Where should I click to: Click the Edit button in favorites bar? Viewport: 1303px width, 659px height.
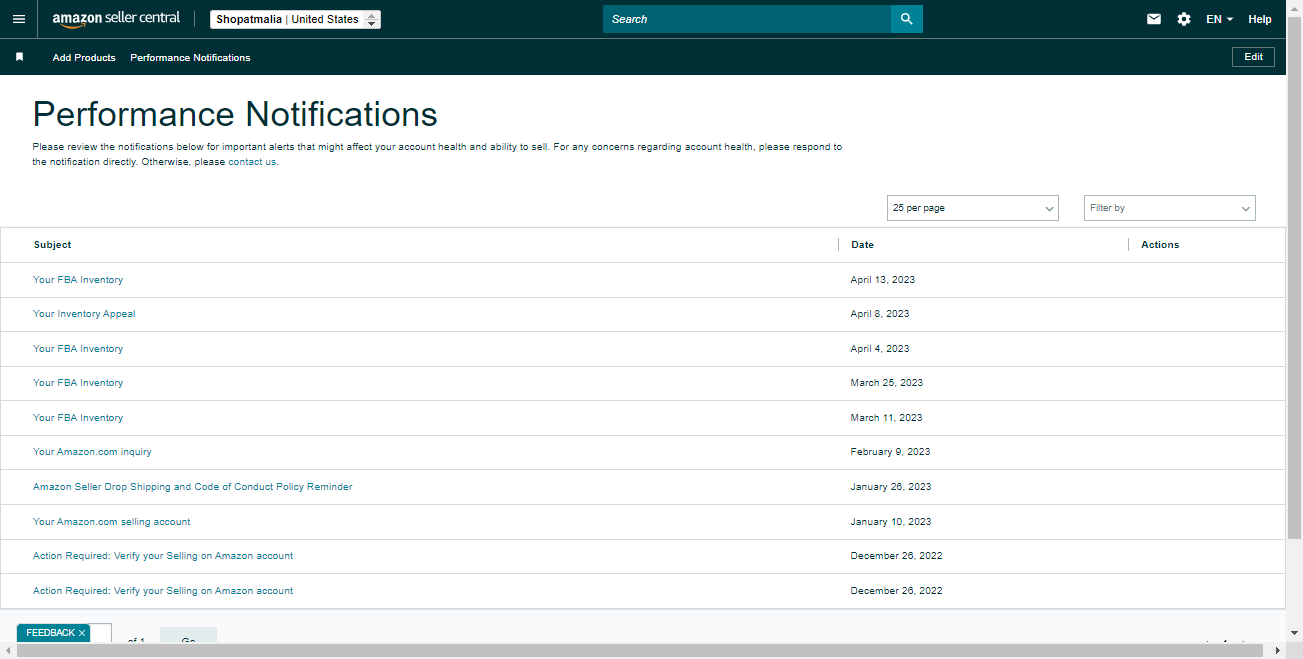pyautogui.click(x=1253, y=57)
